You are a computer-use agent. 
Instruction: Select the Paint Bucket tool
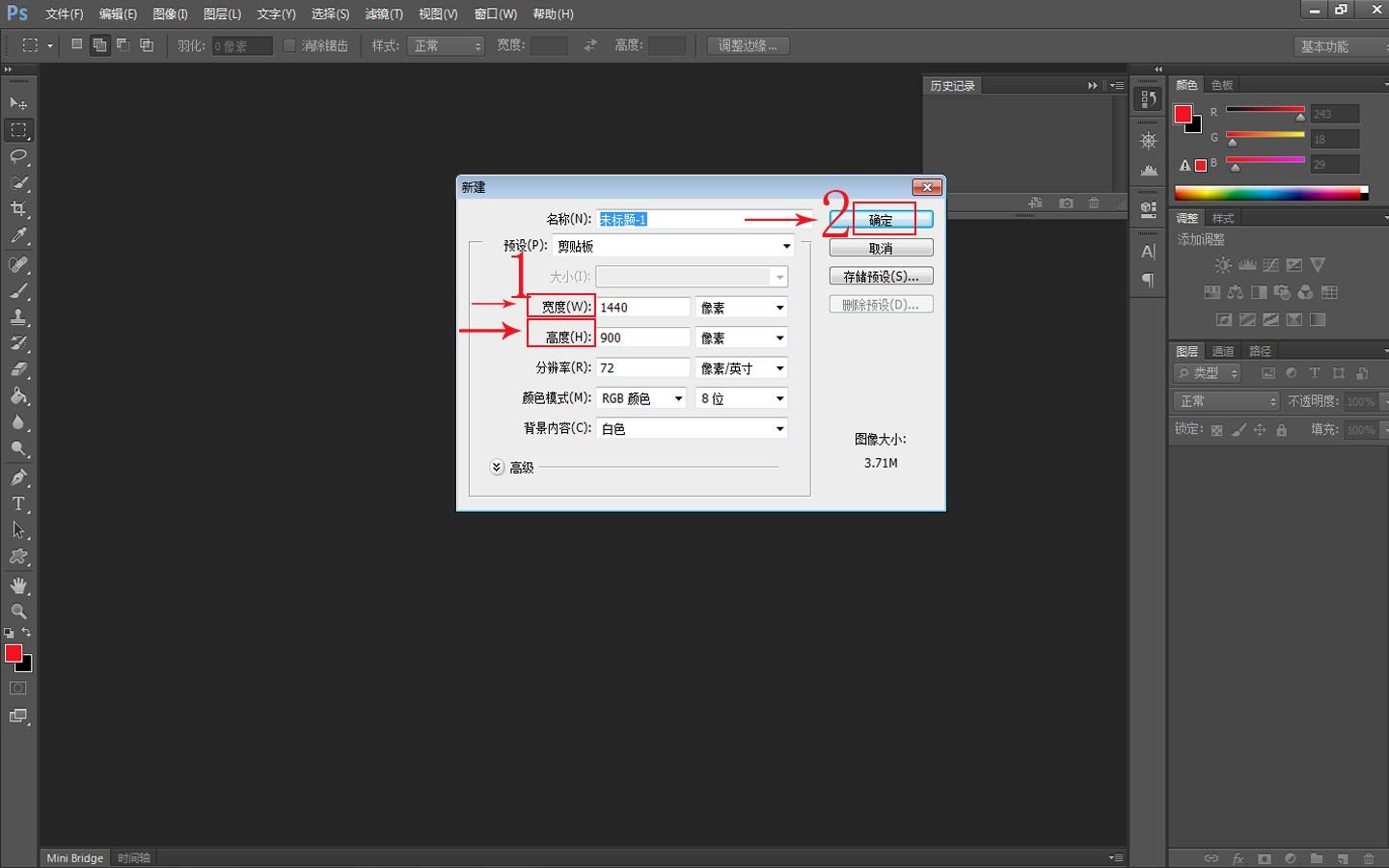pyautogui.click(x=18, y=396)
